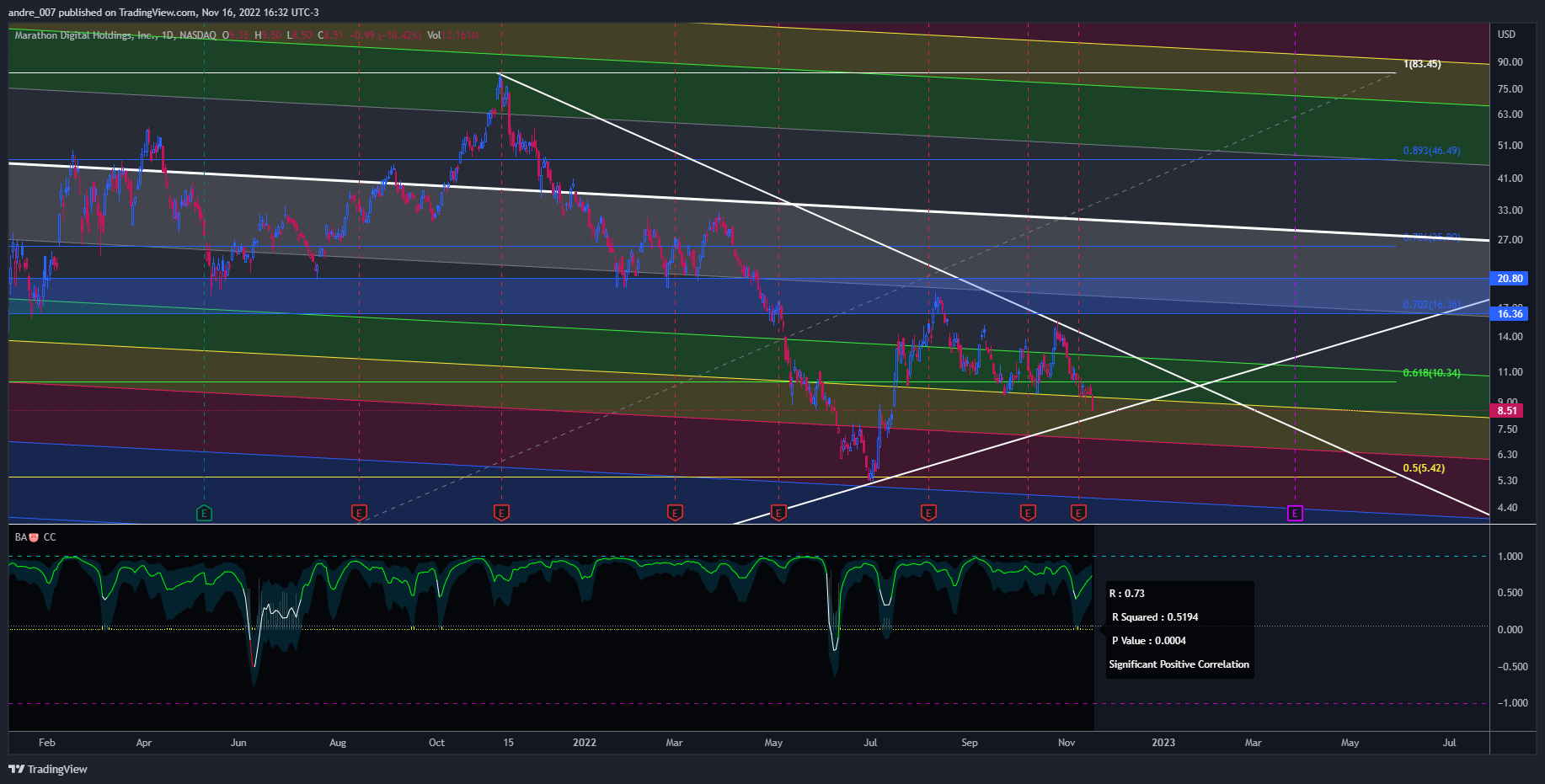The width and height of the screenshot is (1545, 784).
Task: Click the 'R Squared : 0.5194' readout
Action: pos(1155,617)
